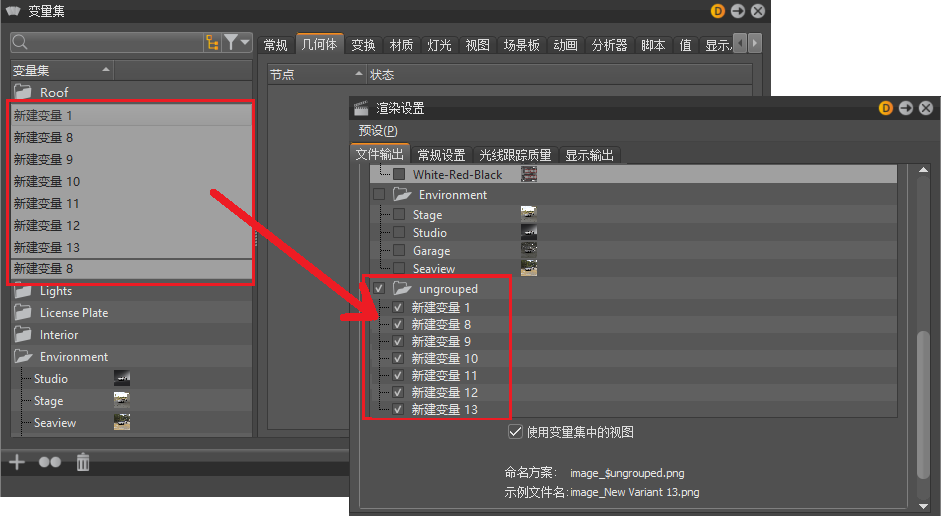Click the arrow icon in render settings title bar
This screenshot has width=941, height=516.
point(906,108)
